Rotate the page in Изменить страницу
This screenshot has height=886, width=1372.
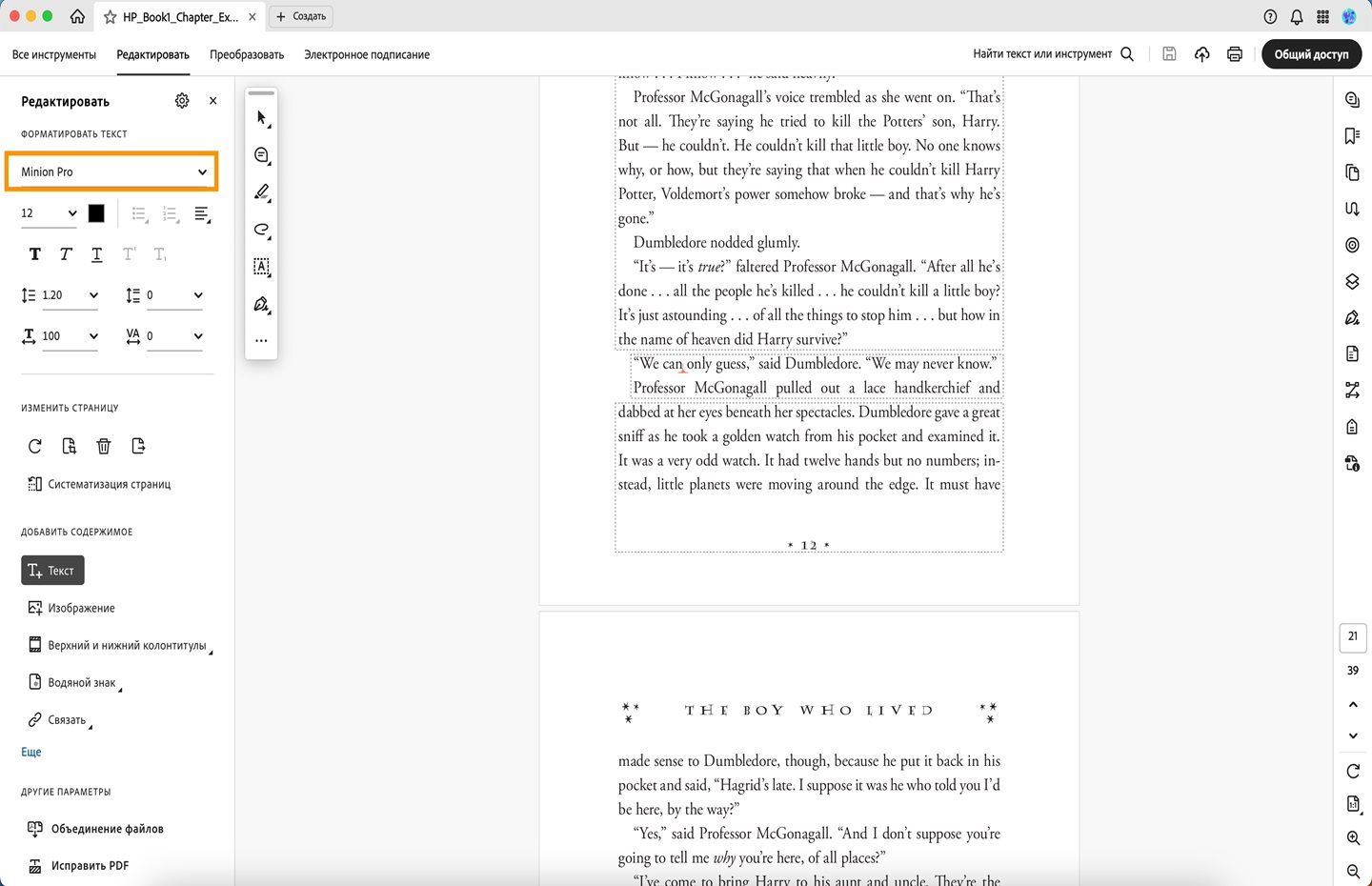pyautogui.click(x=35, y=446)
